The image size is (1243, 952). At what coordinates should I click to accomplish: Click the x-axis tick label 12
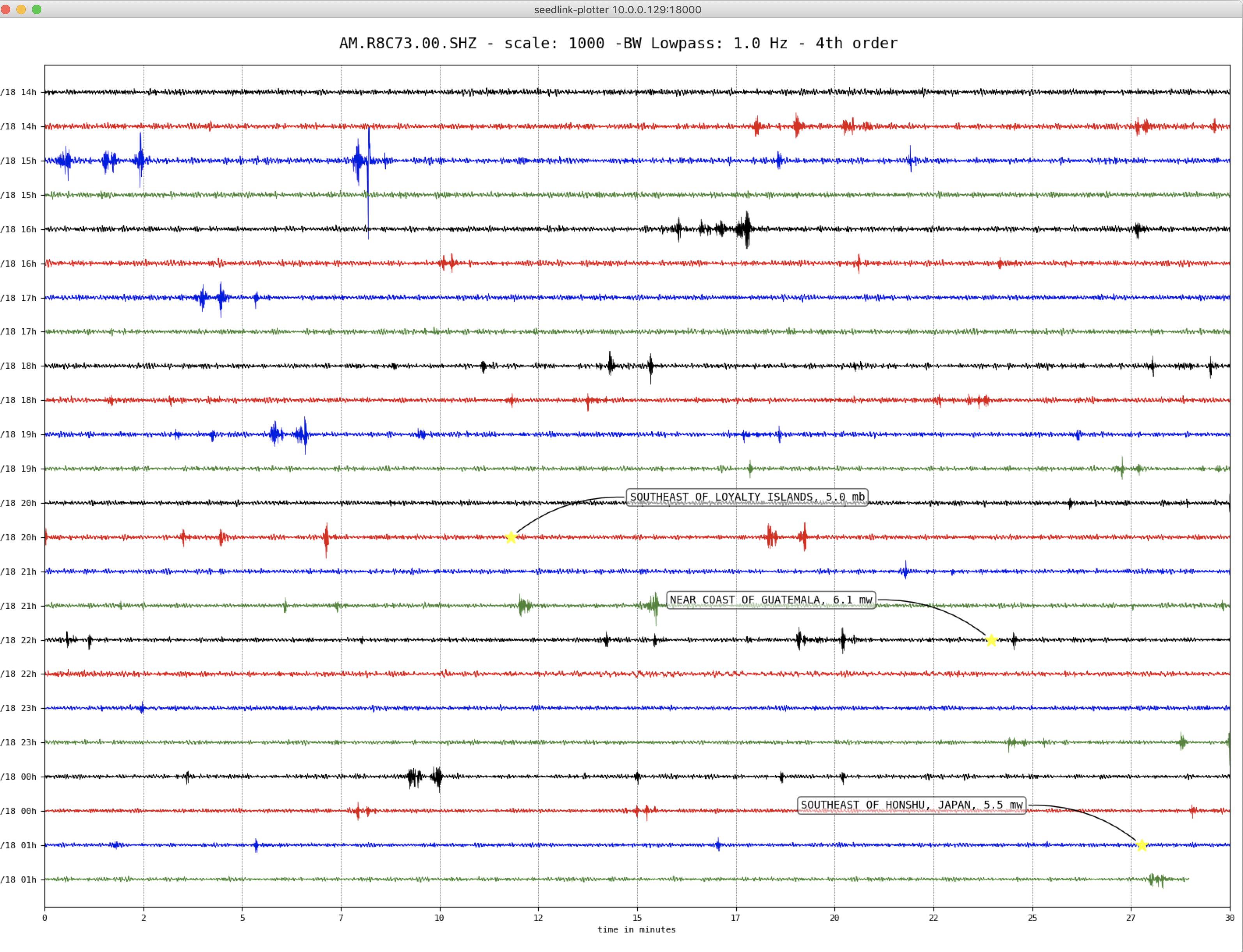pyautogui.click(x=538, y=917)
